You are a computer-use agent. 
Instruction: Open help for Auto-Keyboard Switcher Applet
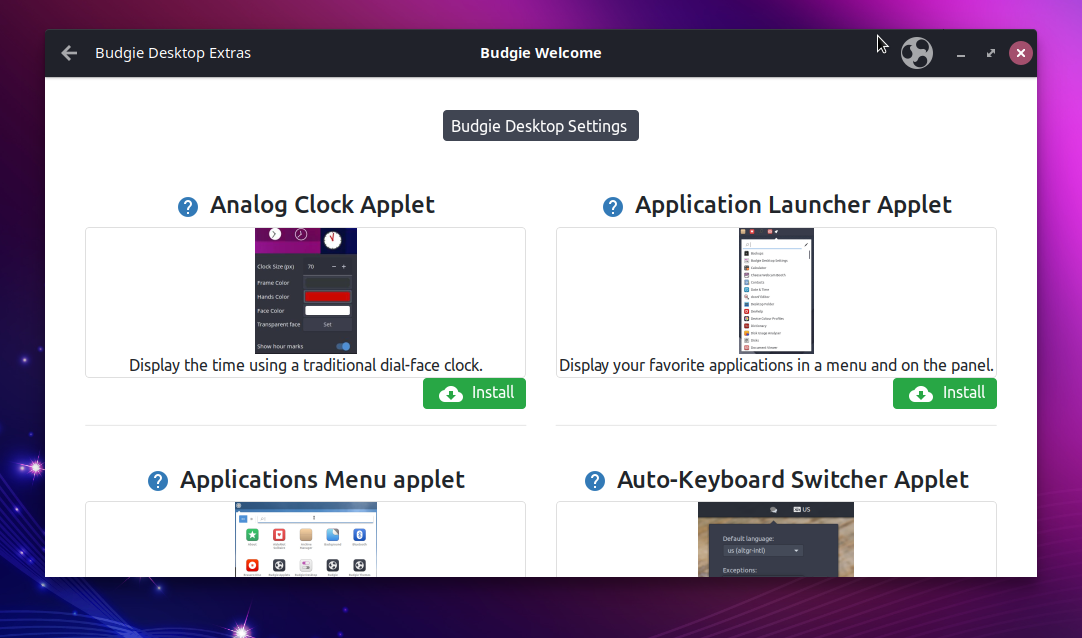(595, 481)
